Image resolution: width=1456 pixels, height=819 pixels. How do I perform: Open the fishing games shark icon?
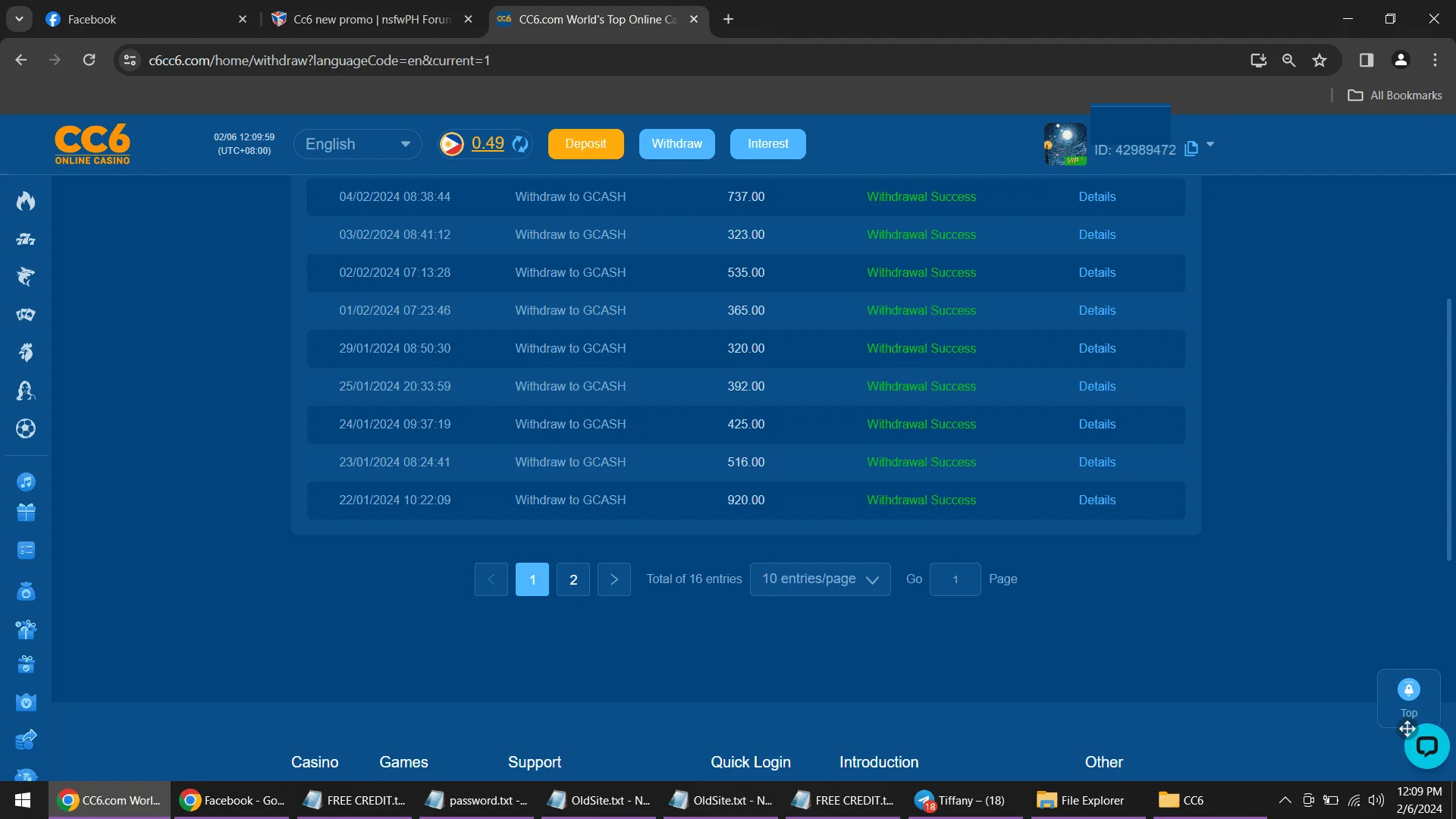[x=26, y=277]
